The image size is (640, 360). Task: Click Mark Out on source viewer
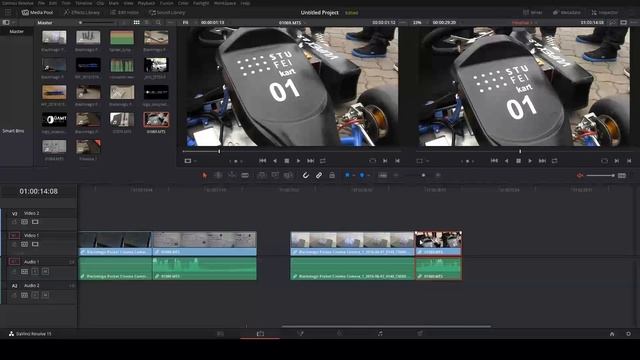point(397,161)
